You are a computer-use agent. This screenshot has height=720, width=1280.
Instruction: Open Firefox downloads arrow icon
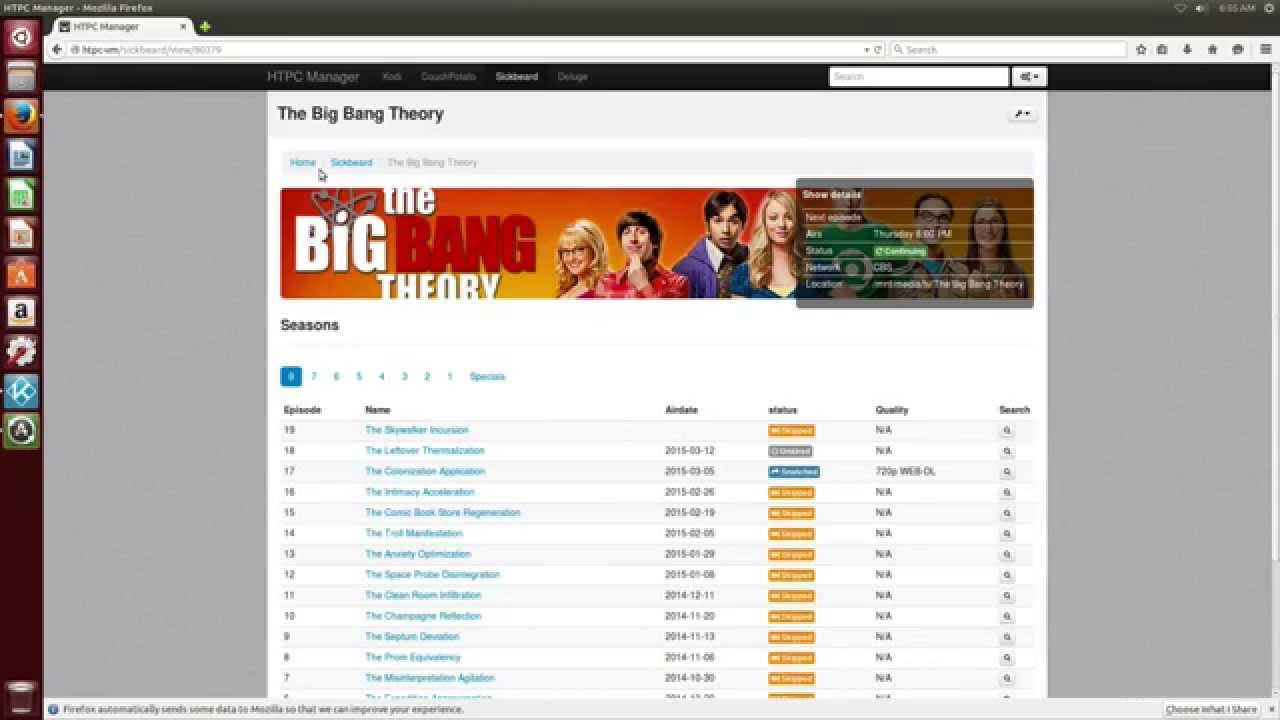click(x=1188, y=49)
